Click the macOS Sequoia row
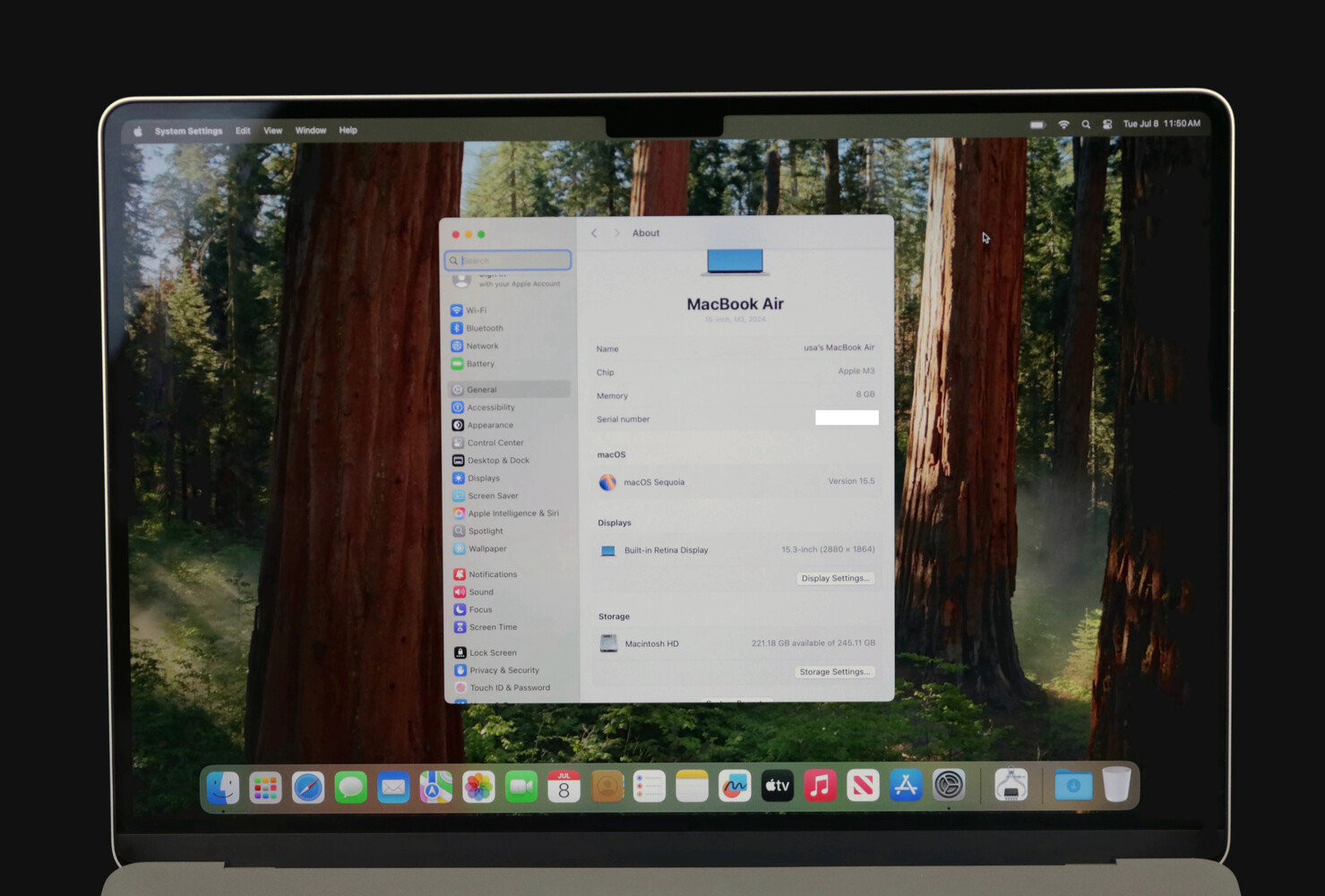The height and width of the screenshot is (896, 1325). point(736,482)
